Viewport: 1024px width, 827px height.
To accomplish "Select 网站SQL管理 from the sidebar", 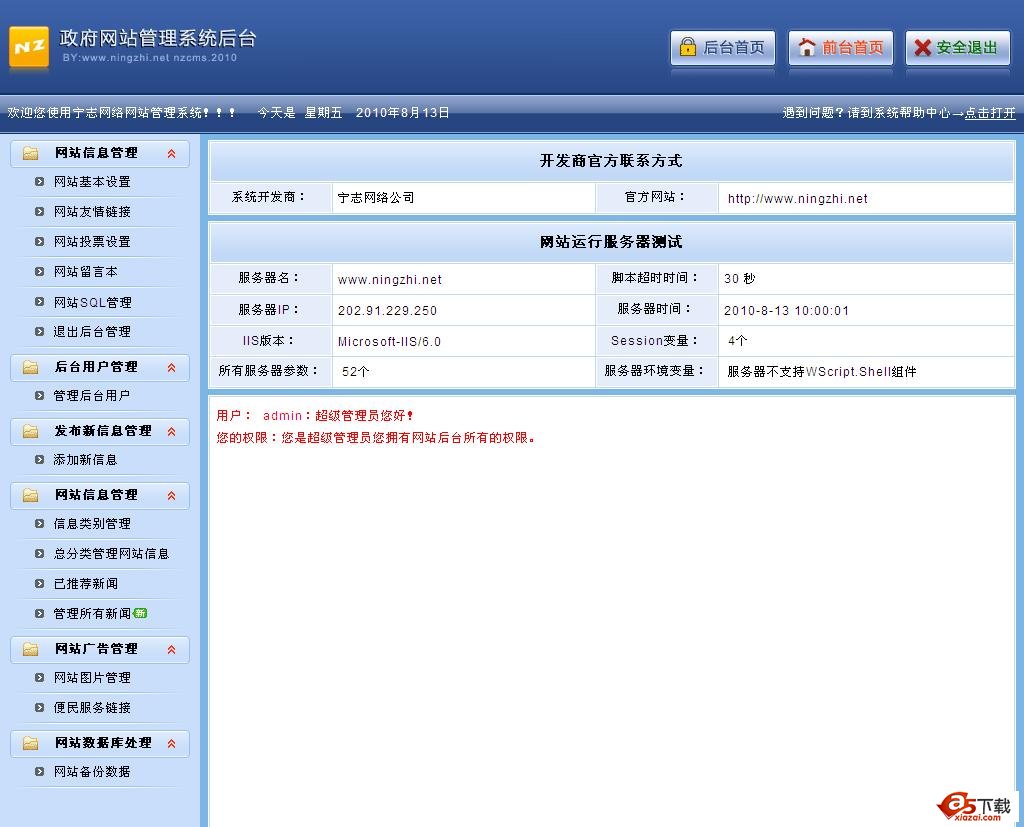I will tap(92, 302).
